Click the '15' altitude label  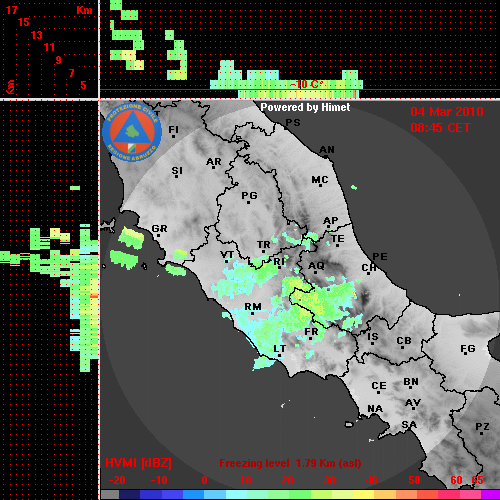pos(24,22)
